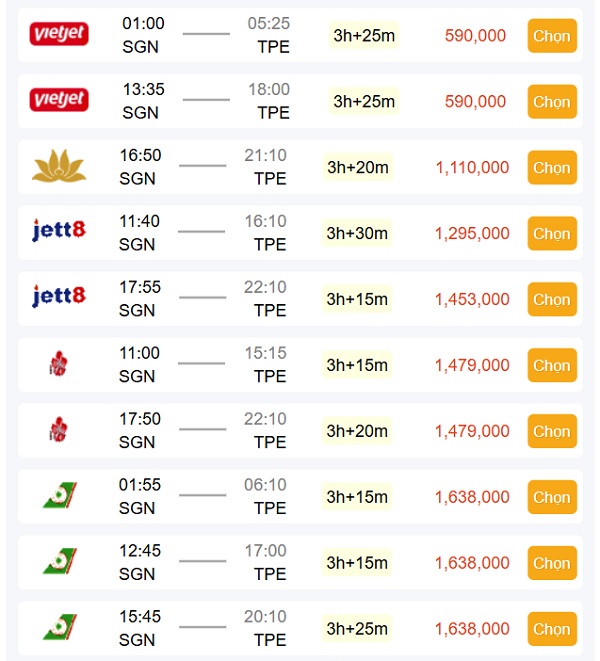
Task: Pick the 11:40 Jett8 flight with Chọn
Action: tap(551, 234)
